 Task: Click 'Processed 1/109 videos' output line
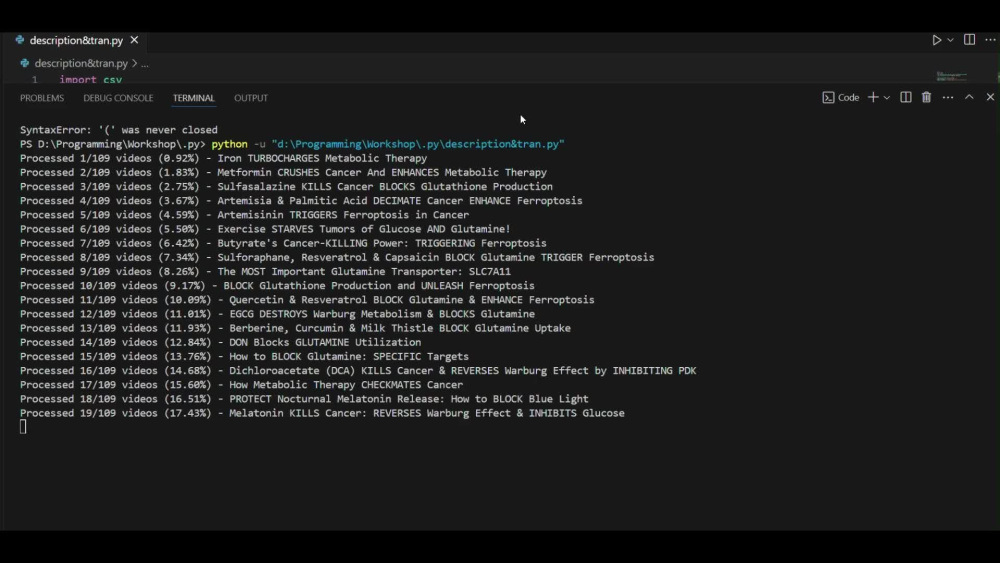(x=223, y=158)
